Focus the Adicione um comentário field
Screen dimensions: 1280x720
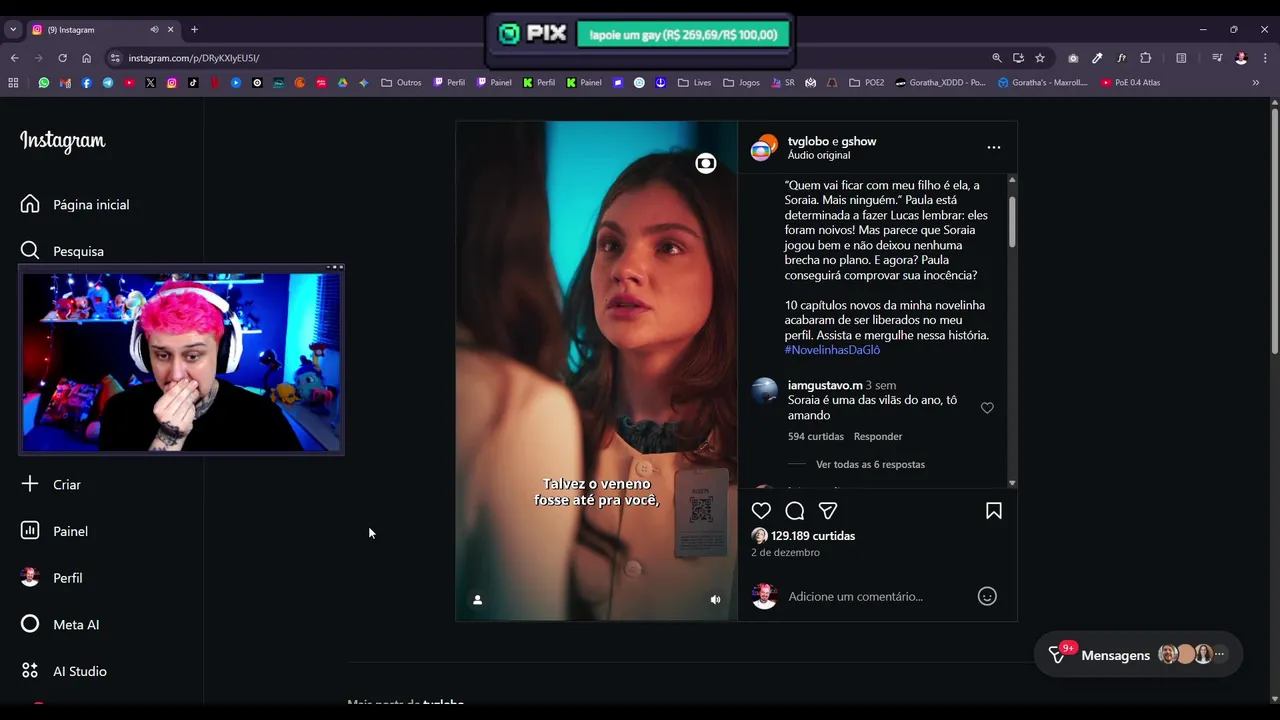pyautogui.click(x=878, y=596)
